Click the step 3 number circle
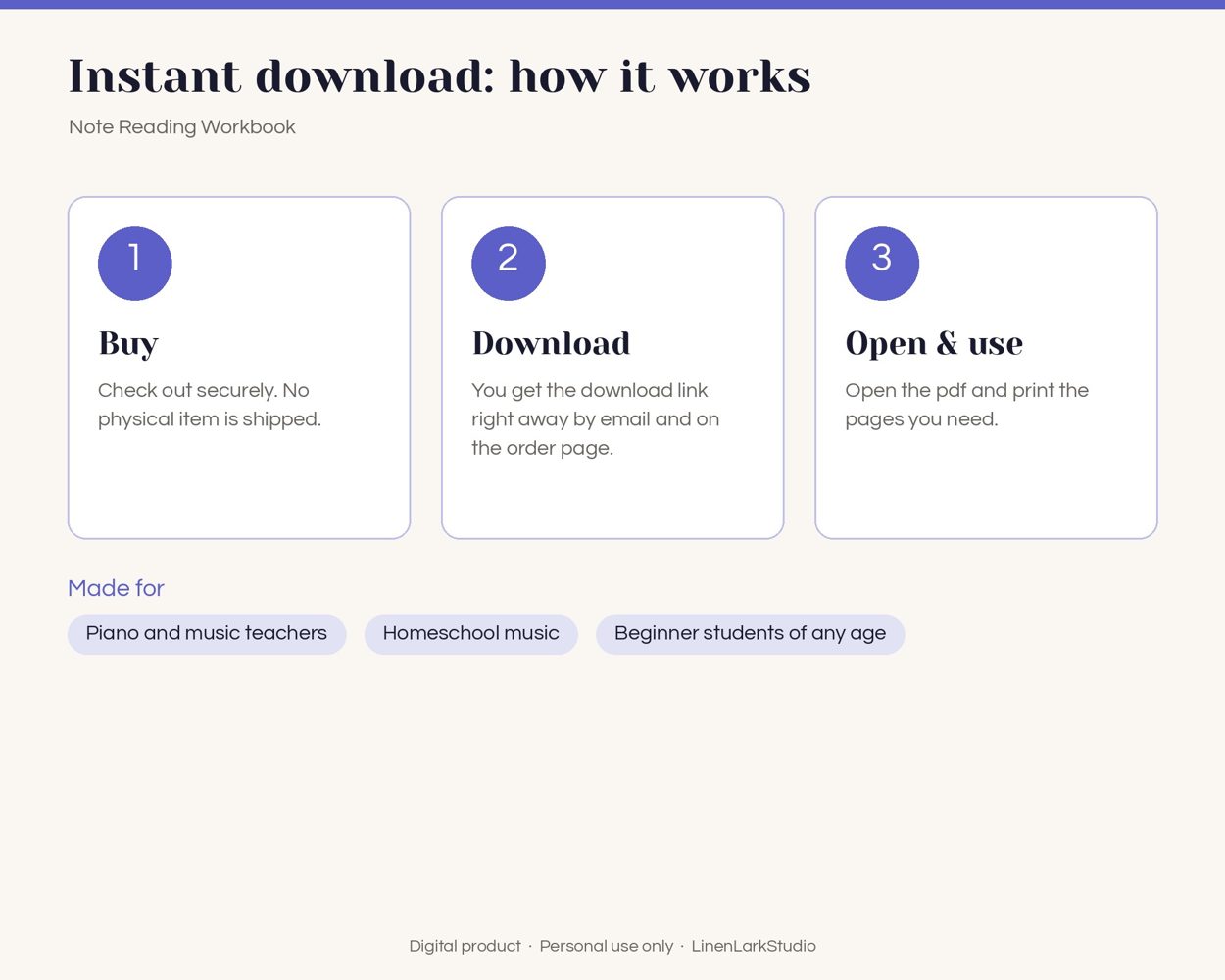 coord(882,264)
